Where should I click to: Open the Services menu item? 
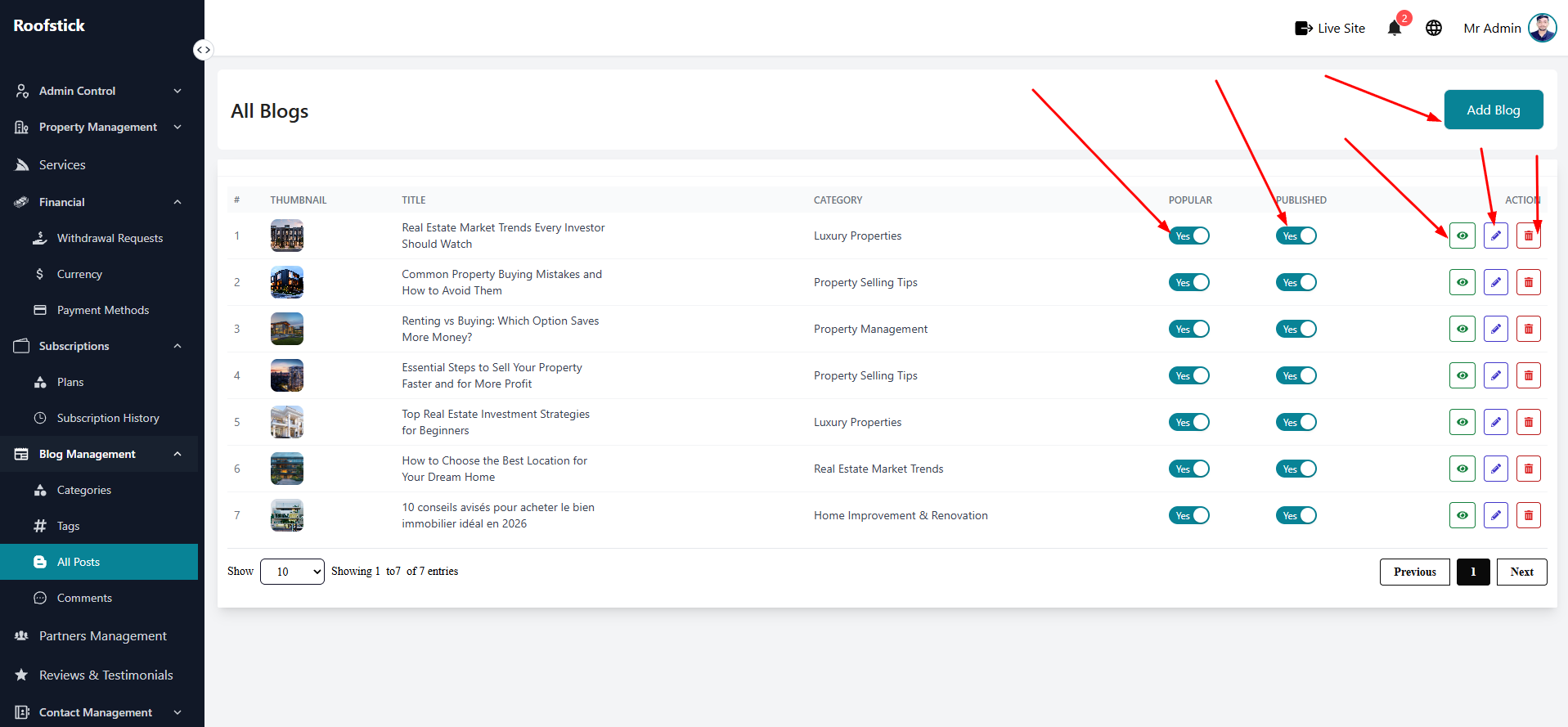coord(99,164)
